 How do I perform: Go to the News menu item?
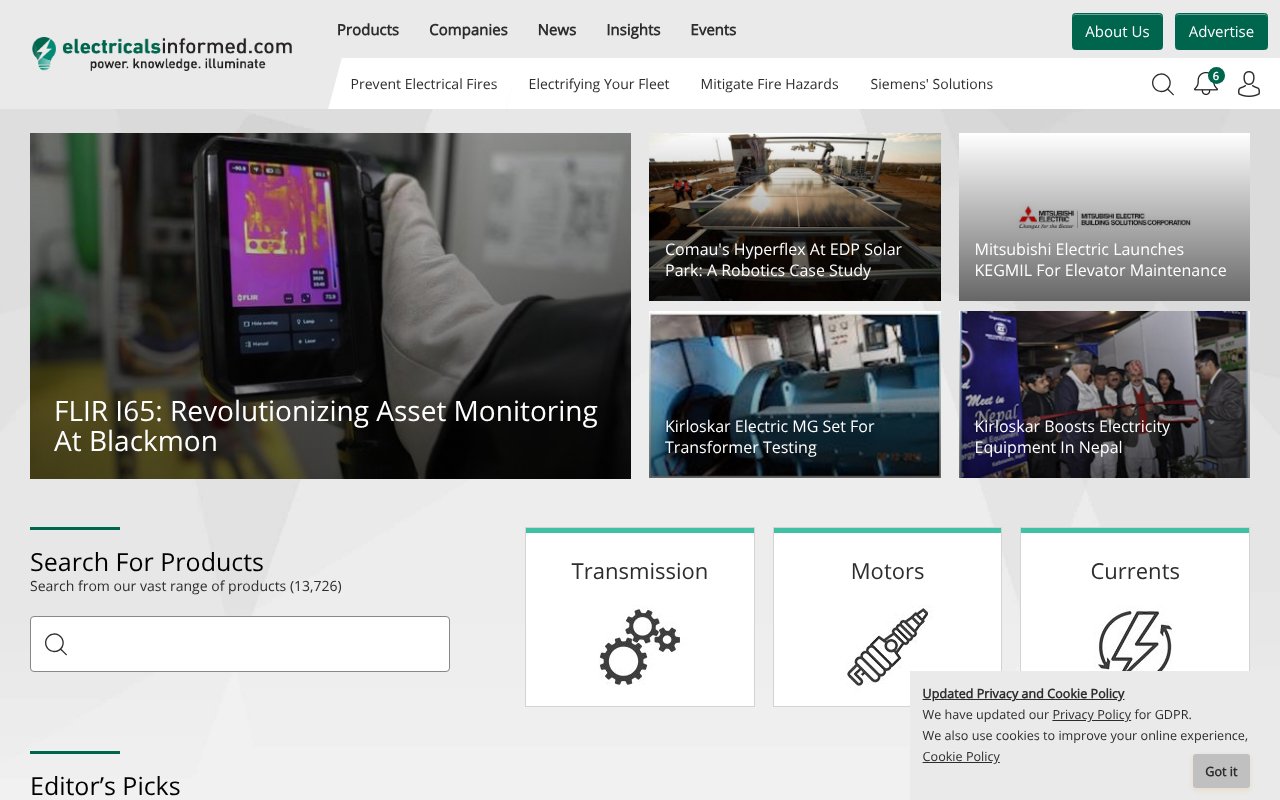point(556,30)
